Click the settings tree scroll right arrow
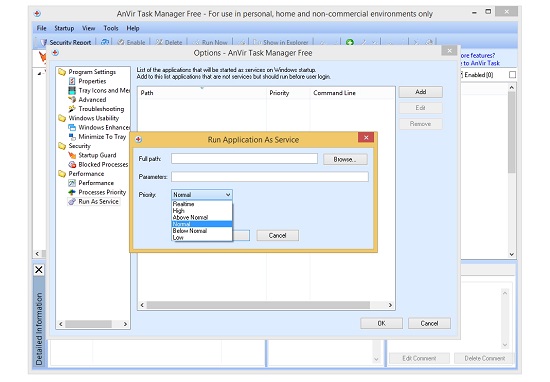550x382 pixels. click(125, 324)
